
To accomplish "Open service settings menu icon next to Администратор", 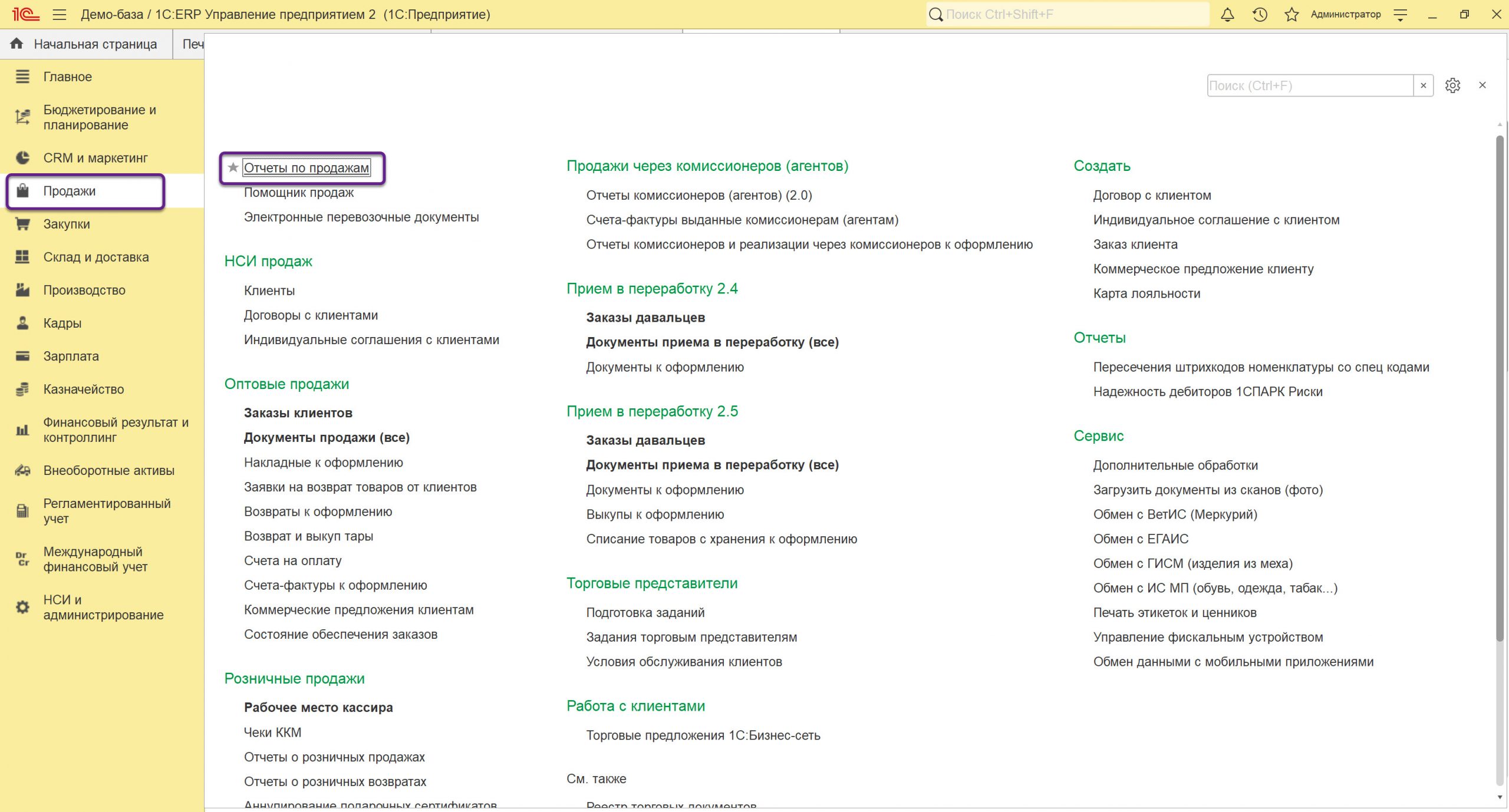I will click(x=1401, y=15).
